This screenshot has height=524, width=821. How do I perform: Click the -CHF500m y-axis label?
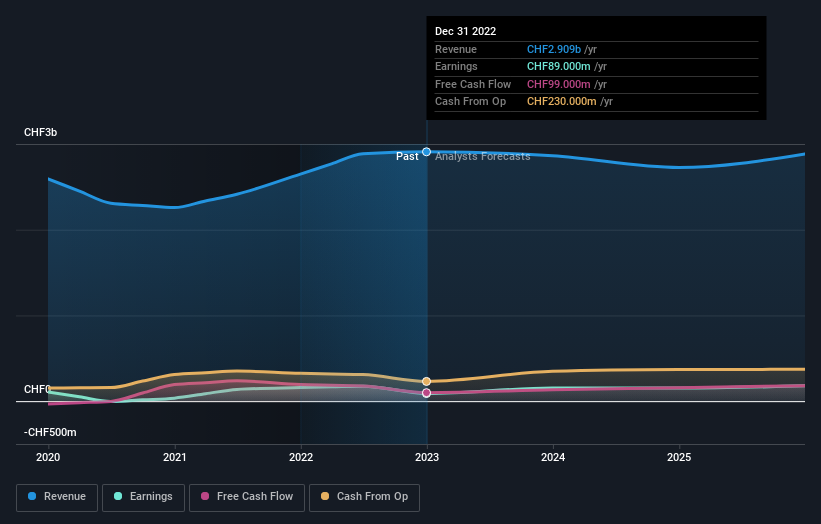[x=50, y=432]
